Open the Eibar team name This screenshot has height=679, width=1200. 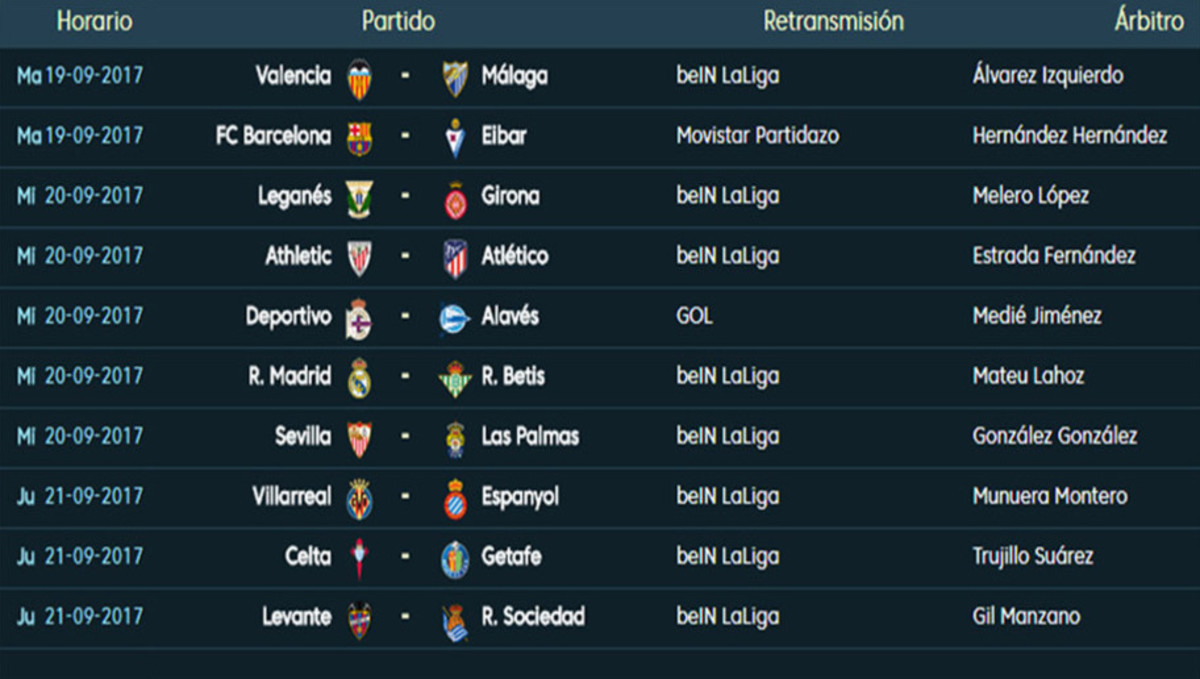pos(504,136)
